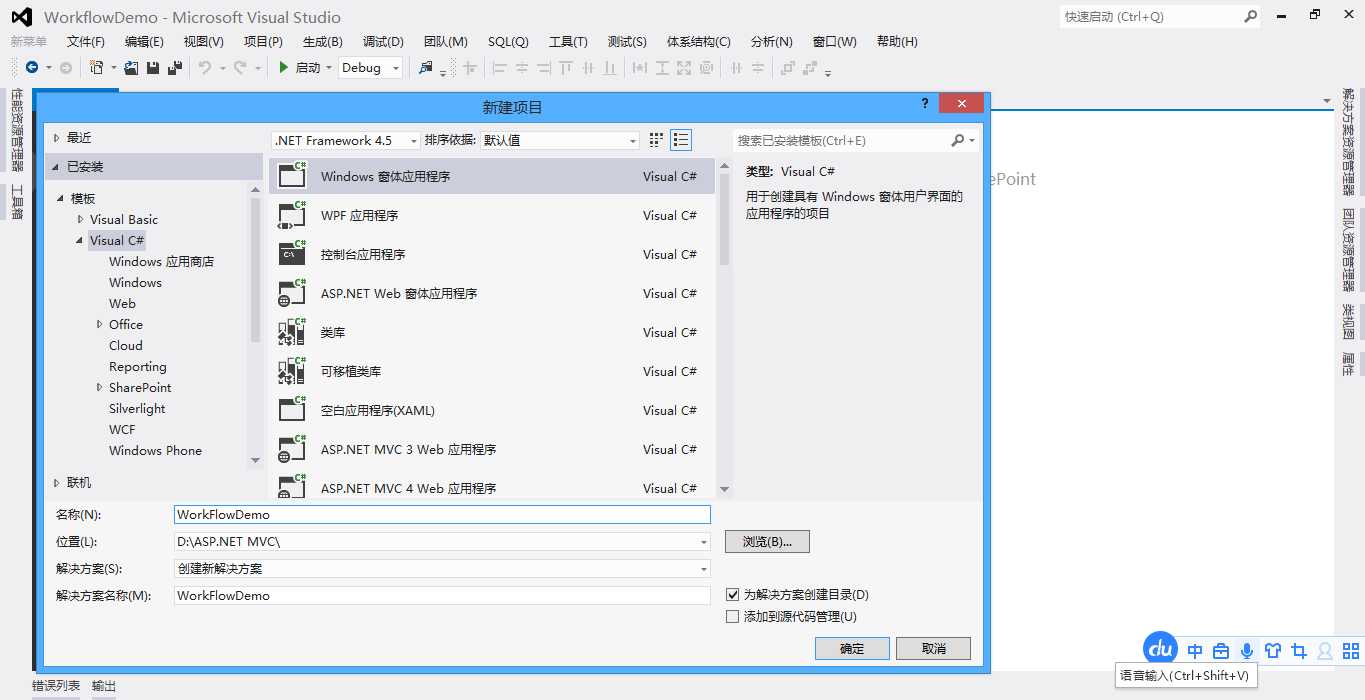Image resolution: width=1365 pixels, height=700 pixels.
Task: Click the 确定 button
Action: coord(852,648)
